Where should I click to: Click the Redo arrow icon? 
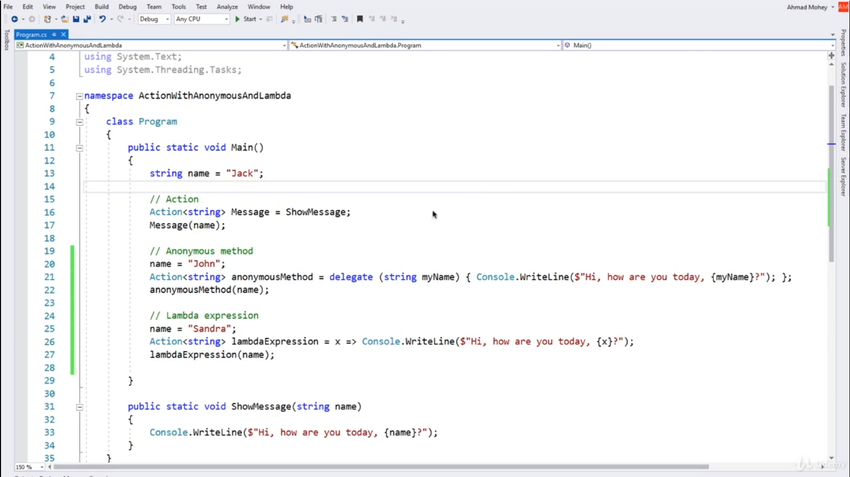click(x=120, y=19)
